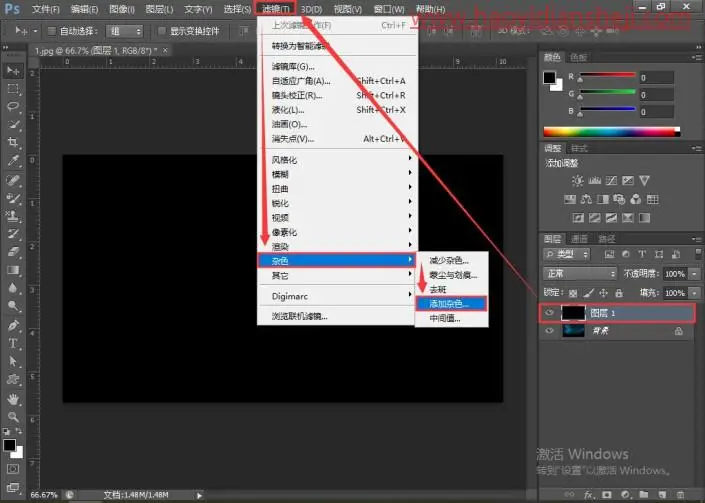This screenshot has width=705, height=503.
Task: Select the Dodge tool
Action: tap(13, 306)
